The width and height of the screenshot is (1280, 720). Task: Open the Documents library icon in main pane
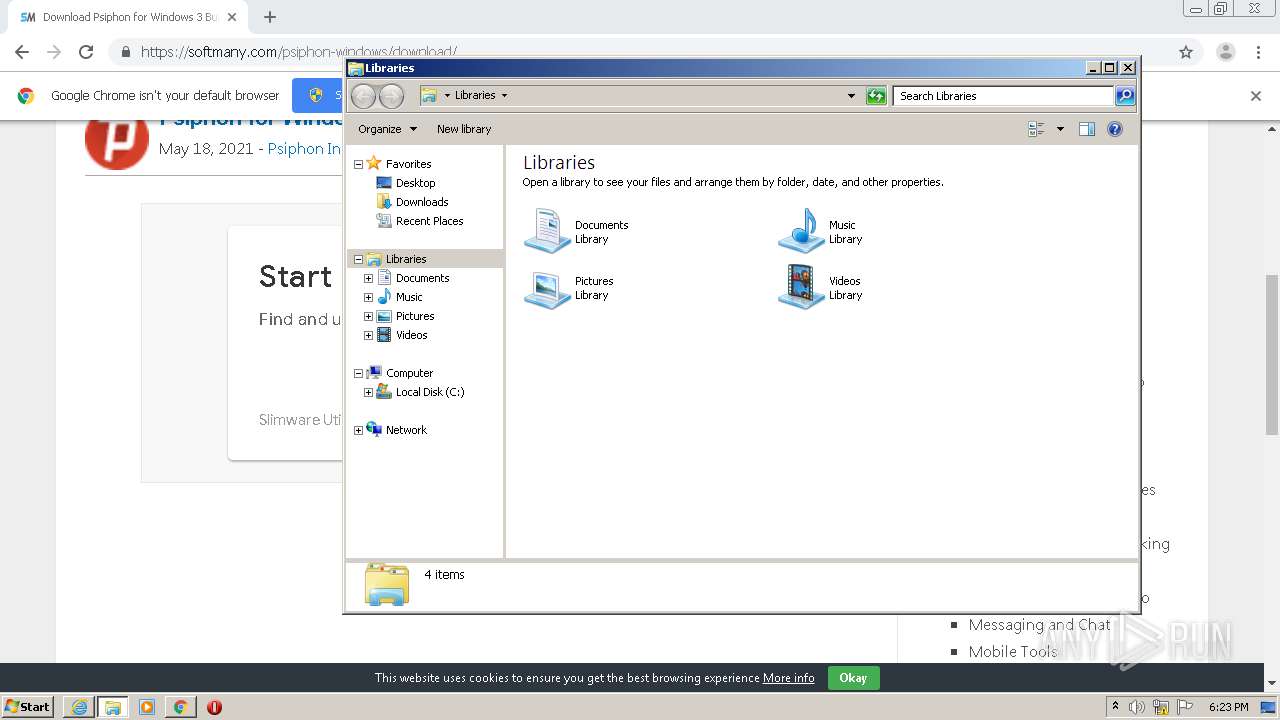click(547, 231)
